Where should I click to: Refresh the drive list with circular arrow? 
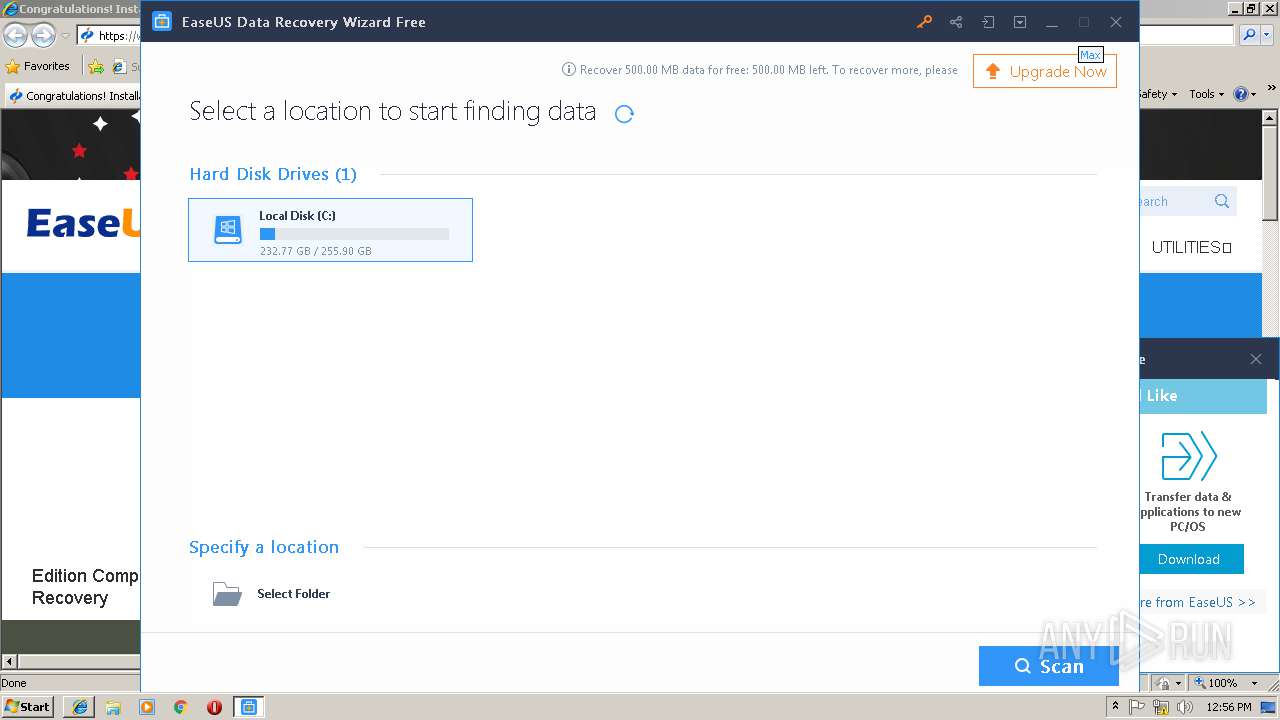click(624, 114)
